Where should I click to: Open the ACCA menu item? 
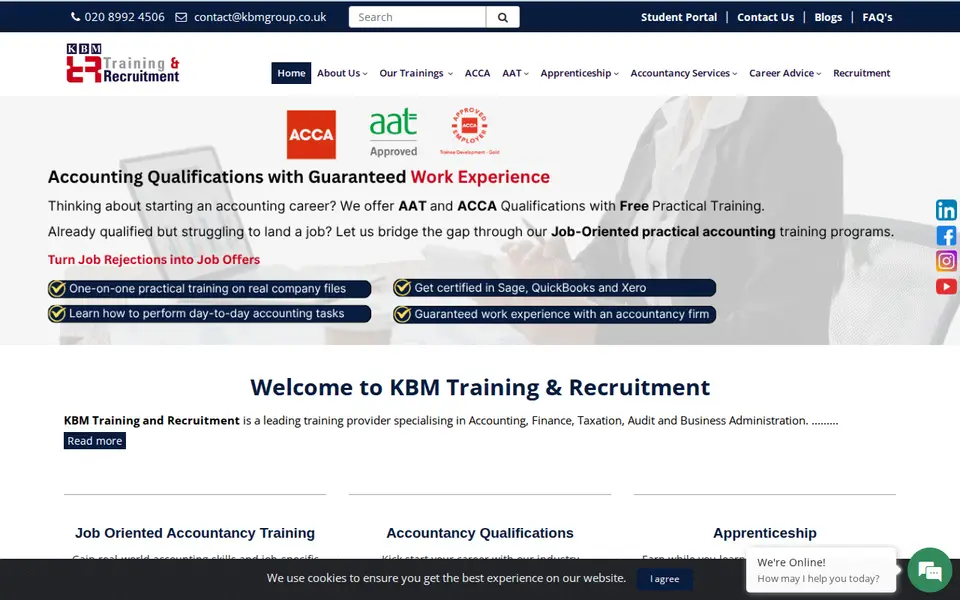pos(477,73)
